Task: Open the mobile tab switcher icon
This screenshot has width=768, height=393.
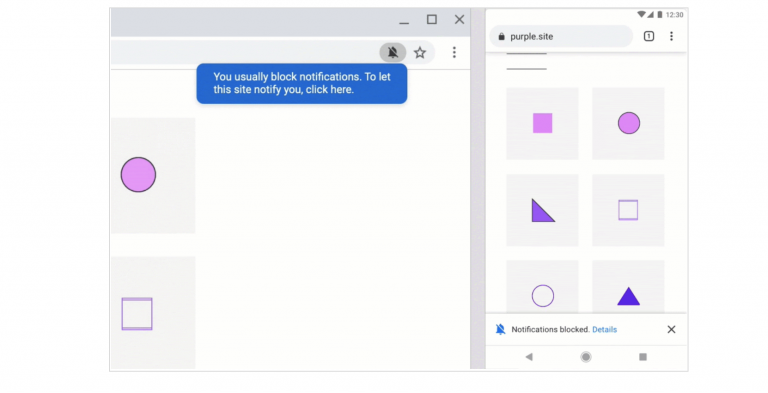Action: pos(648,36)
